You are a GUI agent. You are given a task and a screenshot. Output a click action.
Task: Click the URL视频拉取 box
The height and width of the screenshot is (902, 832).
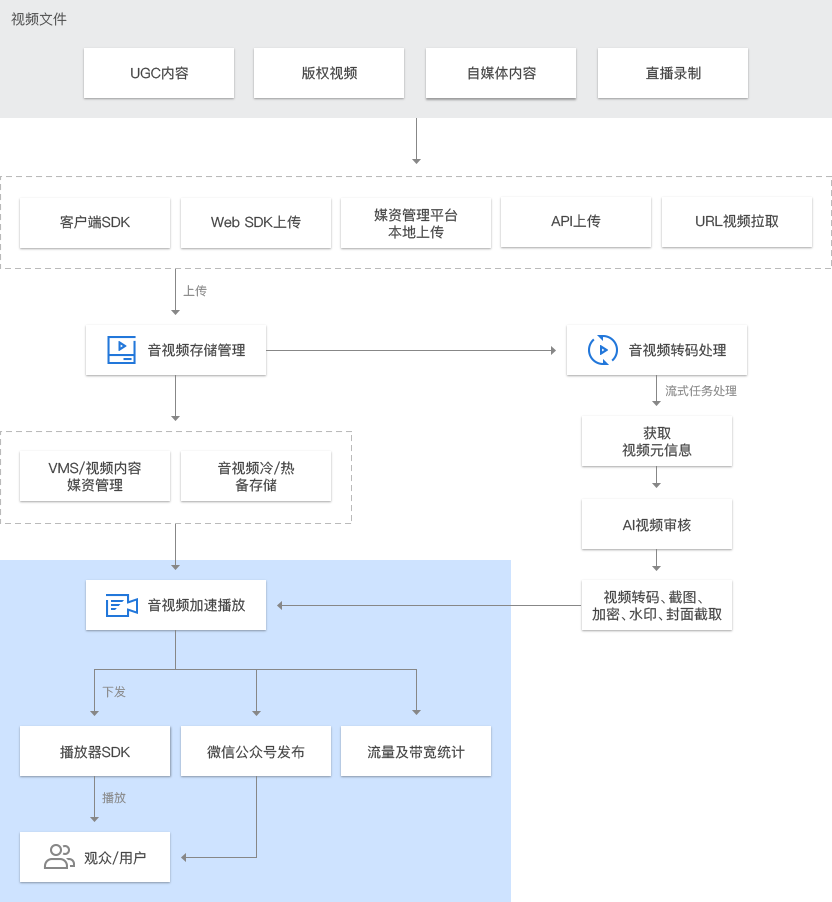pyautogui.click(x=736, y=222)
